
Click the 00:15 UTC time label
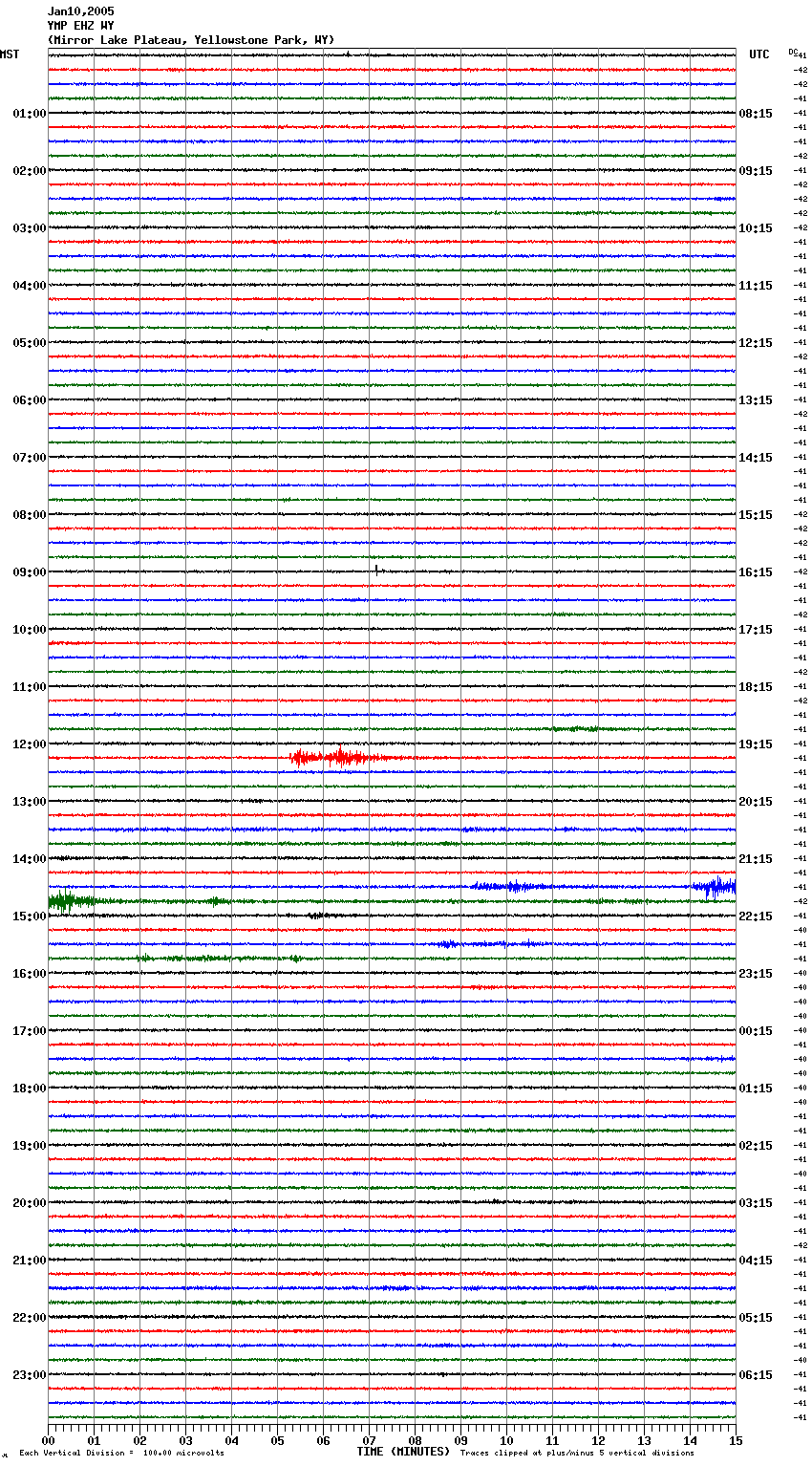click(x=756, y=1031)
